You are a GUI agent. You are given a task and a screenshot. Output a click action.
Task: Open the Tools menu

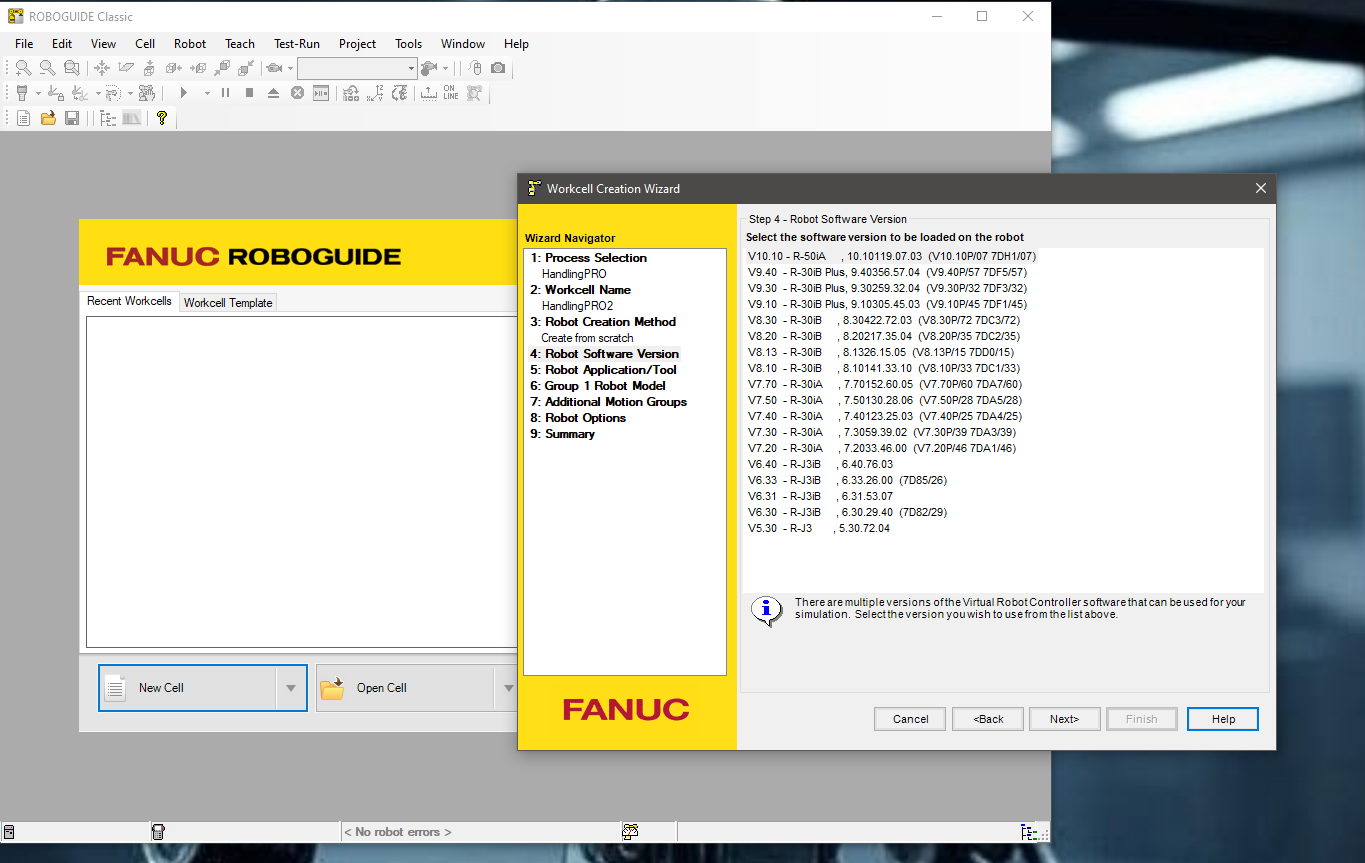[x=409, y=44]
